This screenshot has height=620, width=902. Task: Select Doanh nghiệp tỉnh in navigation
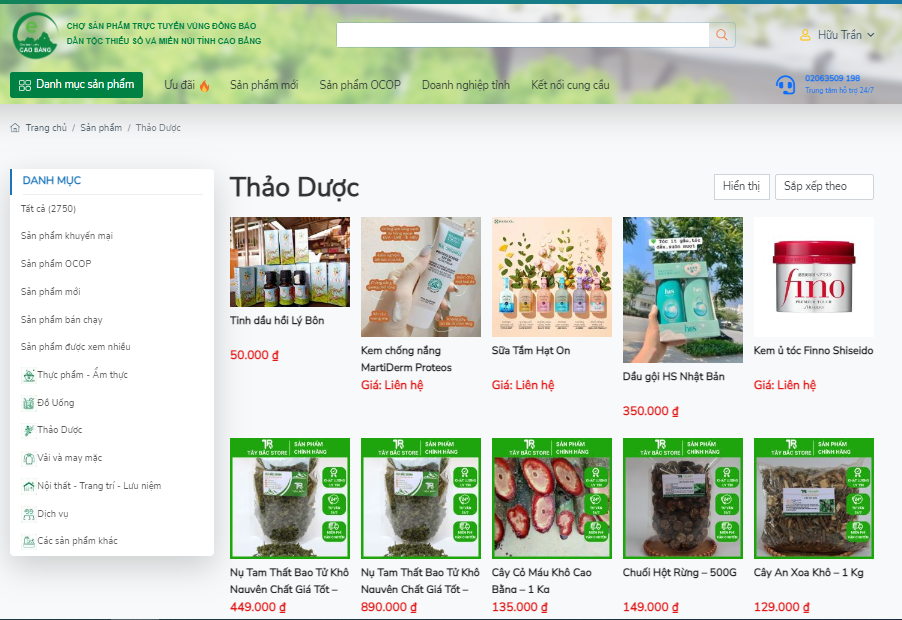[465, 85]
